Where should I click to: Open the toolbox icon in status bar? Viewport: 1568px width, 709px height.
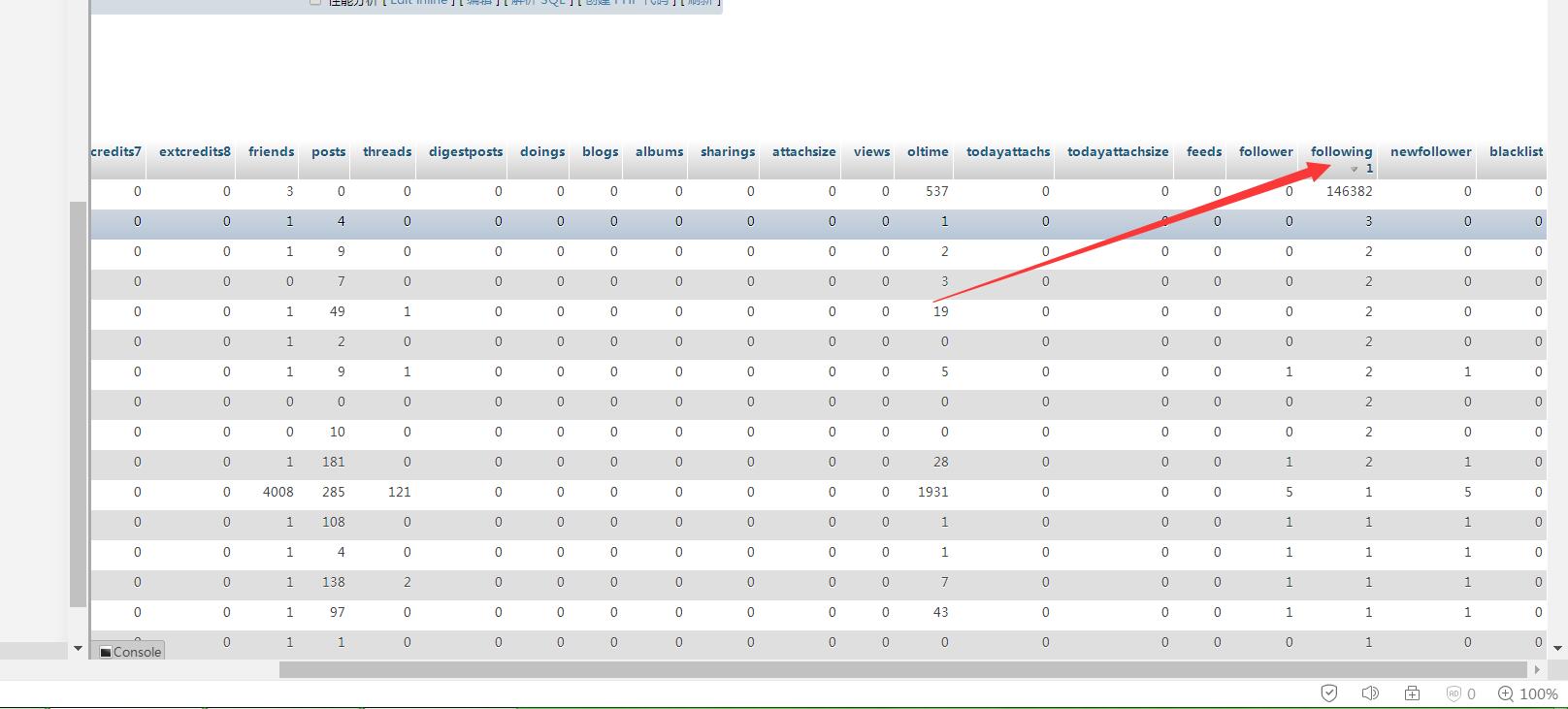(x=1412, y=693)
